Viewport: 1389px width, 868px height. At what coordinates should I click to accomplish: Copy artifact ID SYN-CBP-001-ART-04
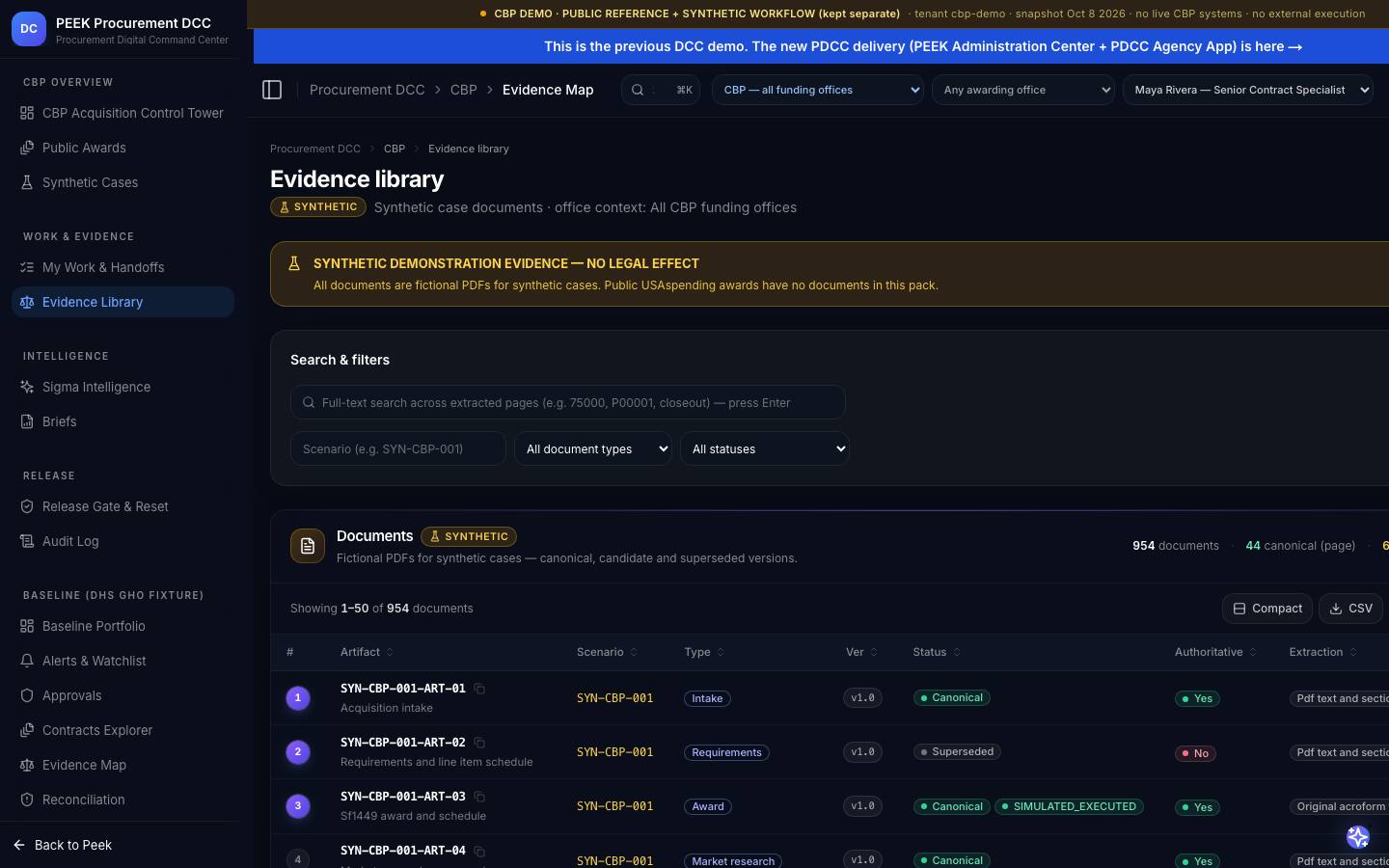click(479, 851)
